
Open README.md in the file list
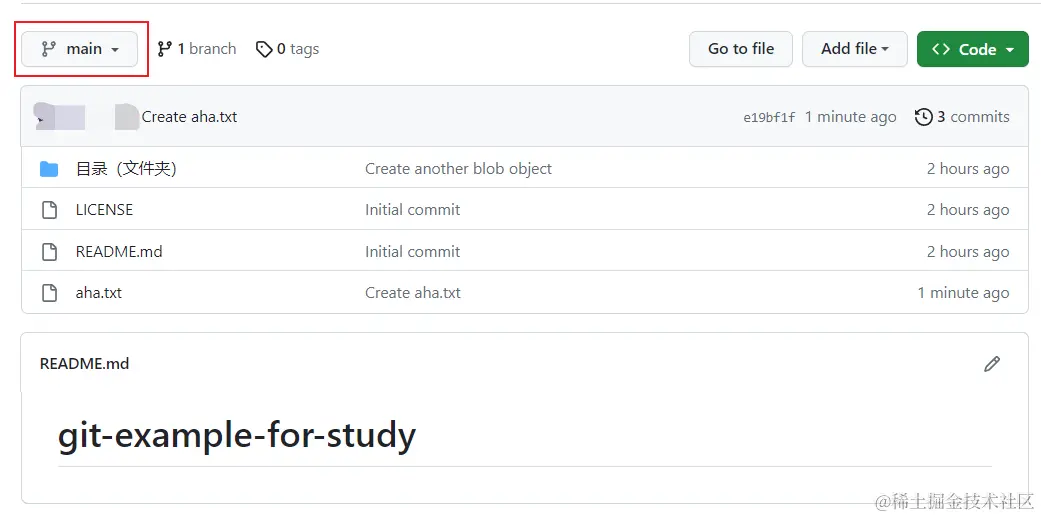tap(119, 252)
